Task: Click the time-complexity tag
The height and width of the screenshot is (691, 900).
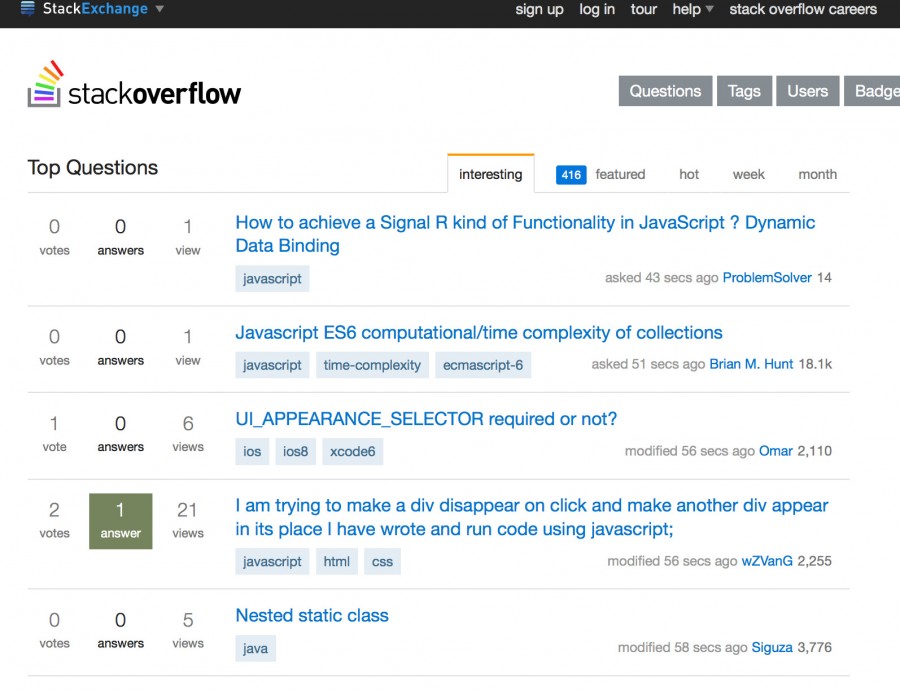Action: pos(372,365)
